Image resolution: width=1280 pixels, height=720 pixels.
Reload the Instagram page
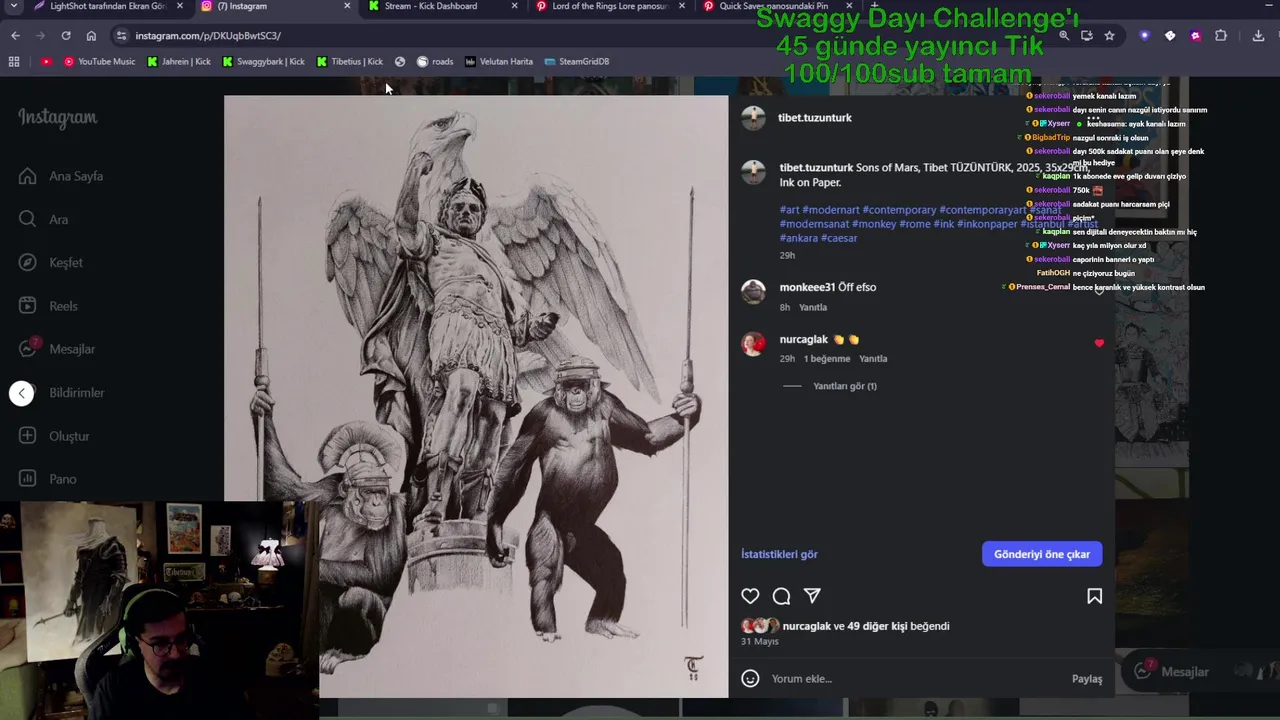66,35
